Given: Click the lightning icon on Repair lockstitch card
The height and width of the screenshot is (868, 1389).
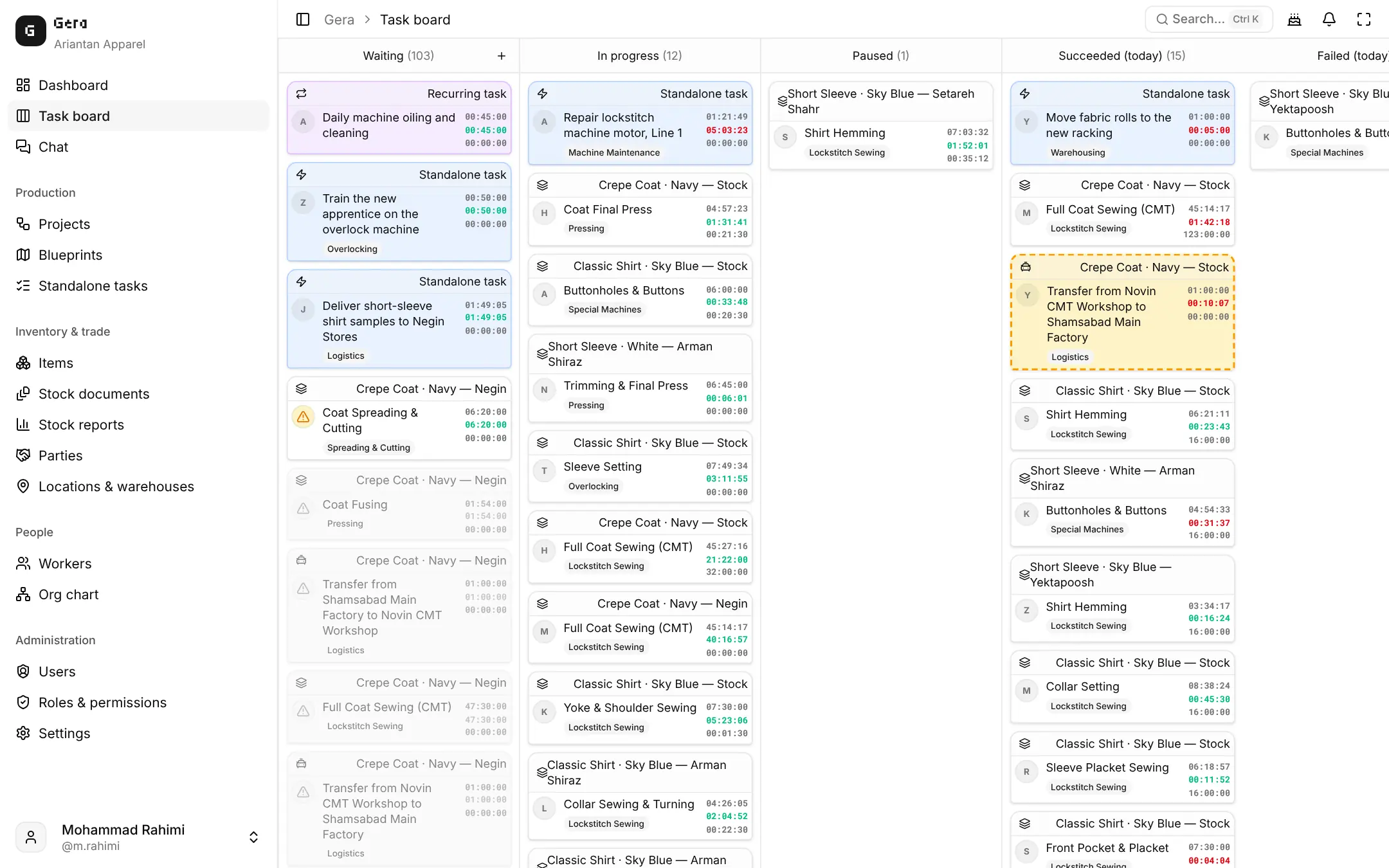Looking at the screenshot, I should 543,94.
